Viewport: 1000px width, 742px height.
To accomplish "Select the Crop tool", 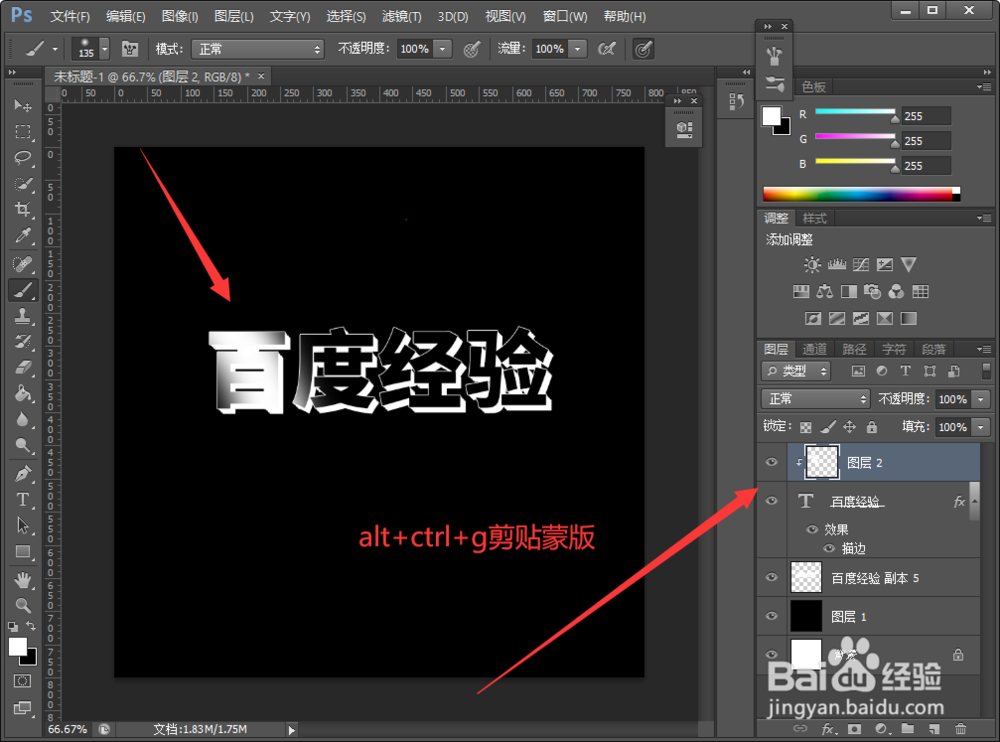I will (23, 209).
